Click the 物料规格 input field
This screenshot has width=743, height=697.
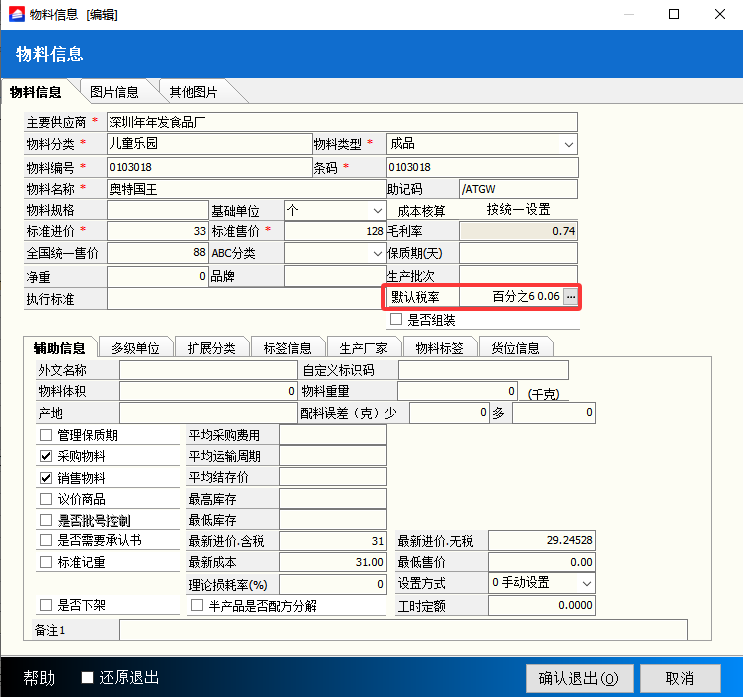coord(158,210)
